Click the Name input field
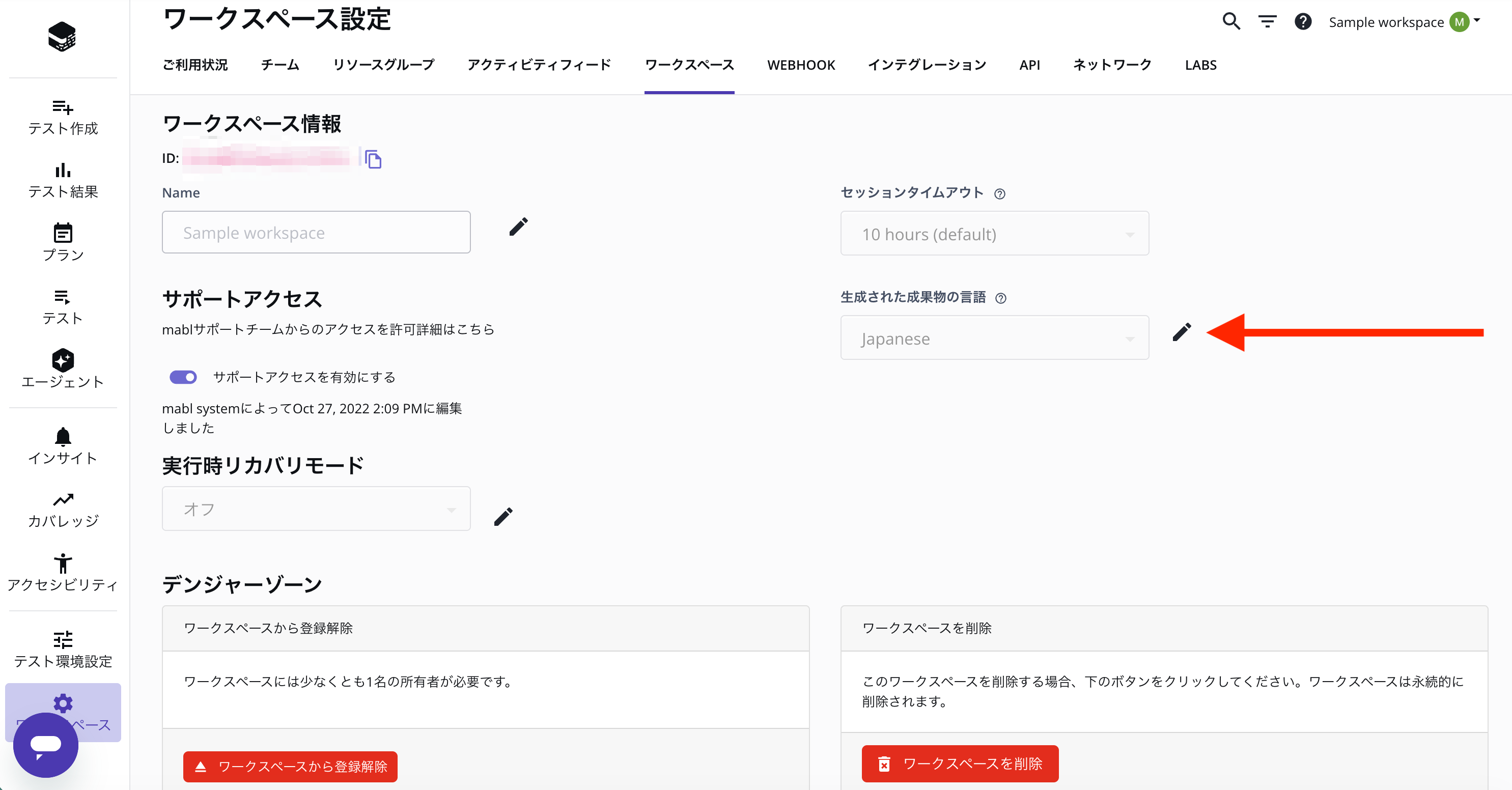Image resolution: width=1512 pixels, height=790 pixels. pyautogui.click(x=316, y=233)
